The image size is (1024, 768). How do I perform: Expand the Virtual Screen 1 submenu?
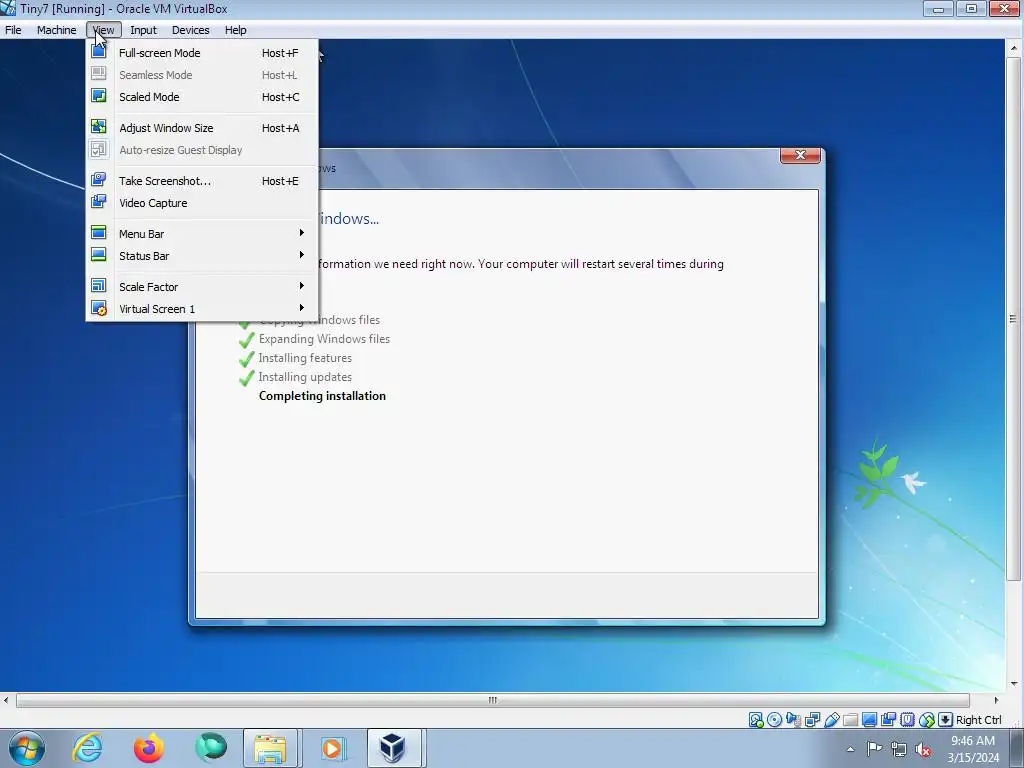point(202,309)
